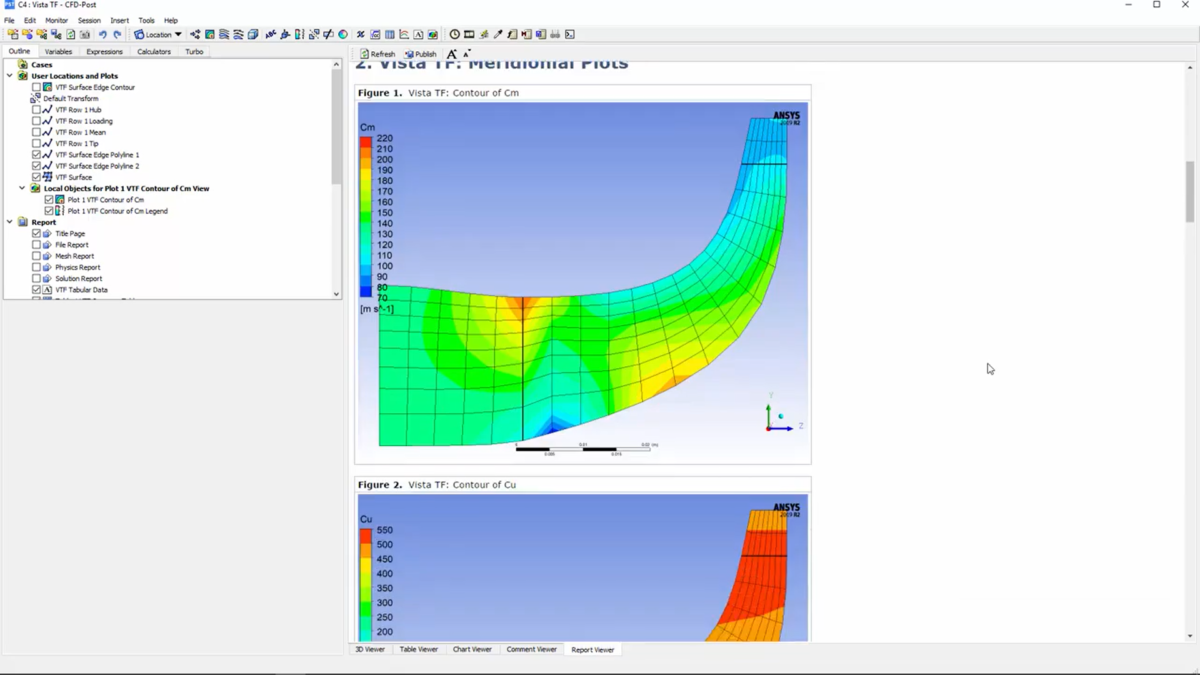Decrease report font size with small A

click(467, 53)
